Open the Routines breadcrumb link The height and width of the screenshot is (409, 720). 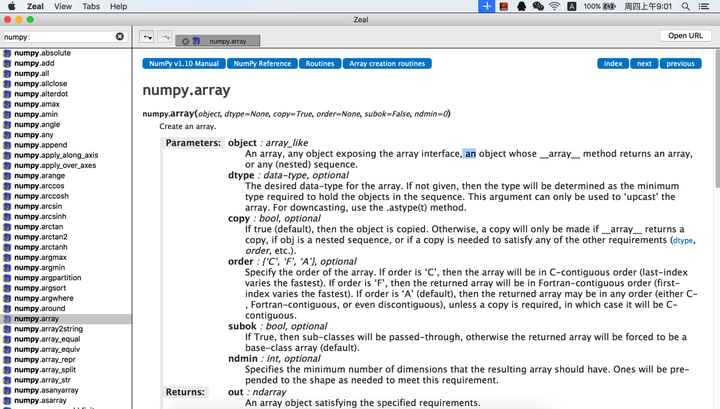point(320,63)
